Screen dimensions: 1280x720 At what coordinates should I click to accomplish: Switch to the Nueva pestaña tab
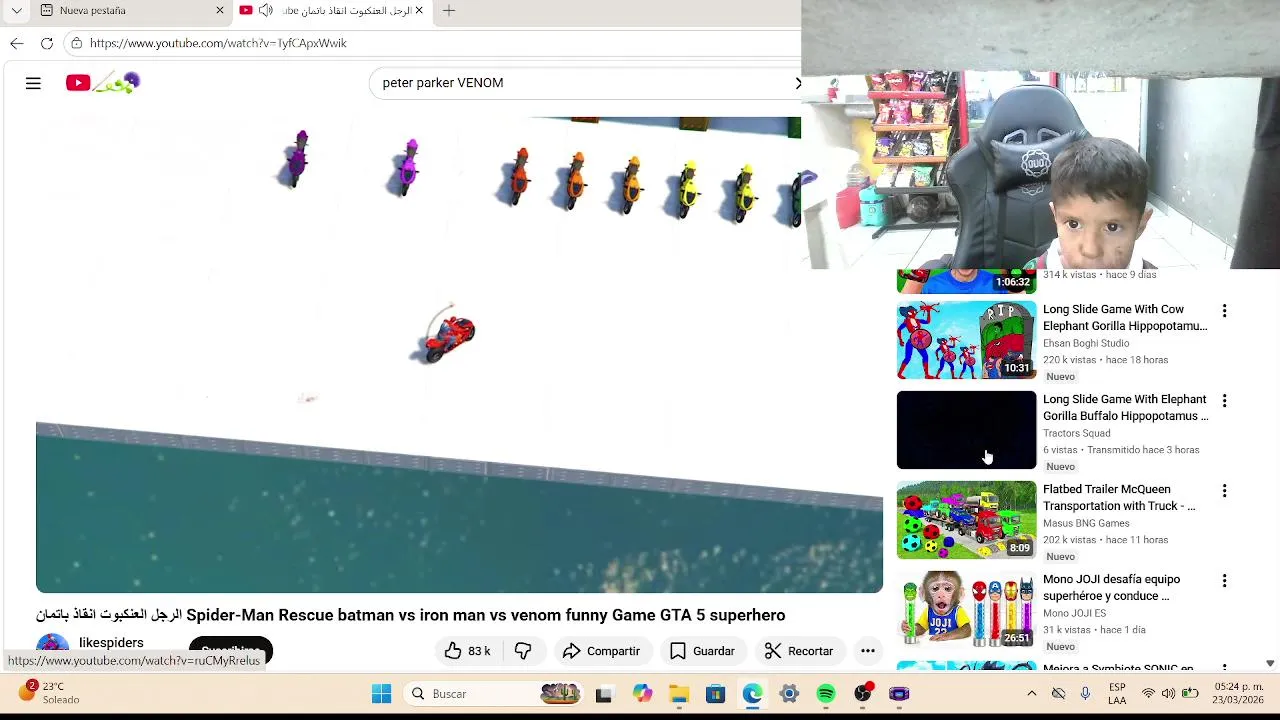[130, 10]
